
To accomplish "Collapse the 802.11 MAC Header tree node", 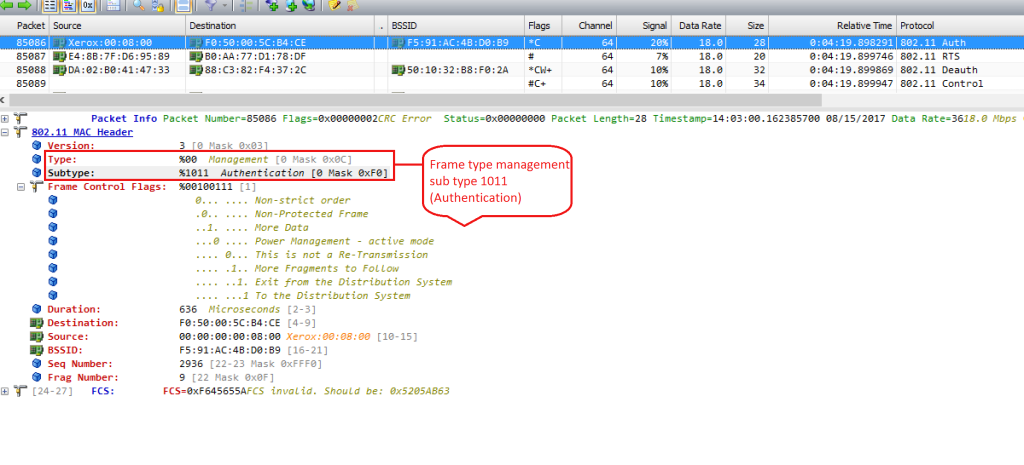I will click(x=5, y=132).
